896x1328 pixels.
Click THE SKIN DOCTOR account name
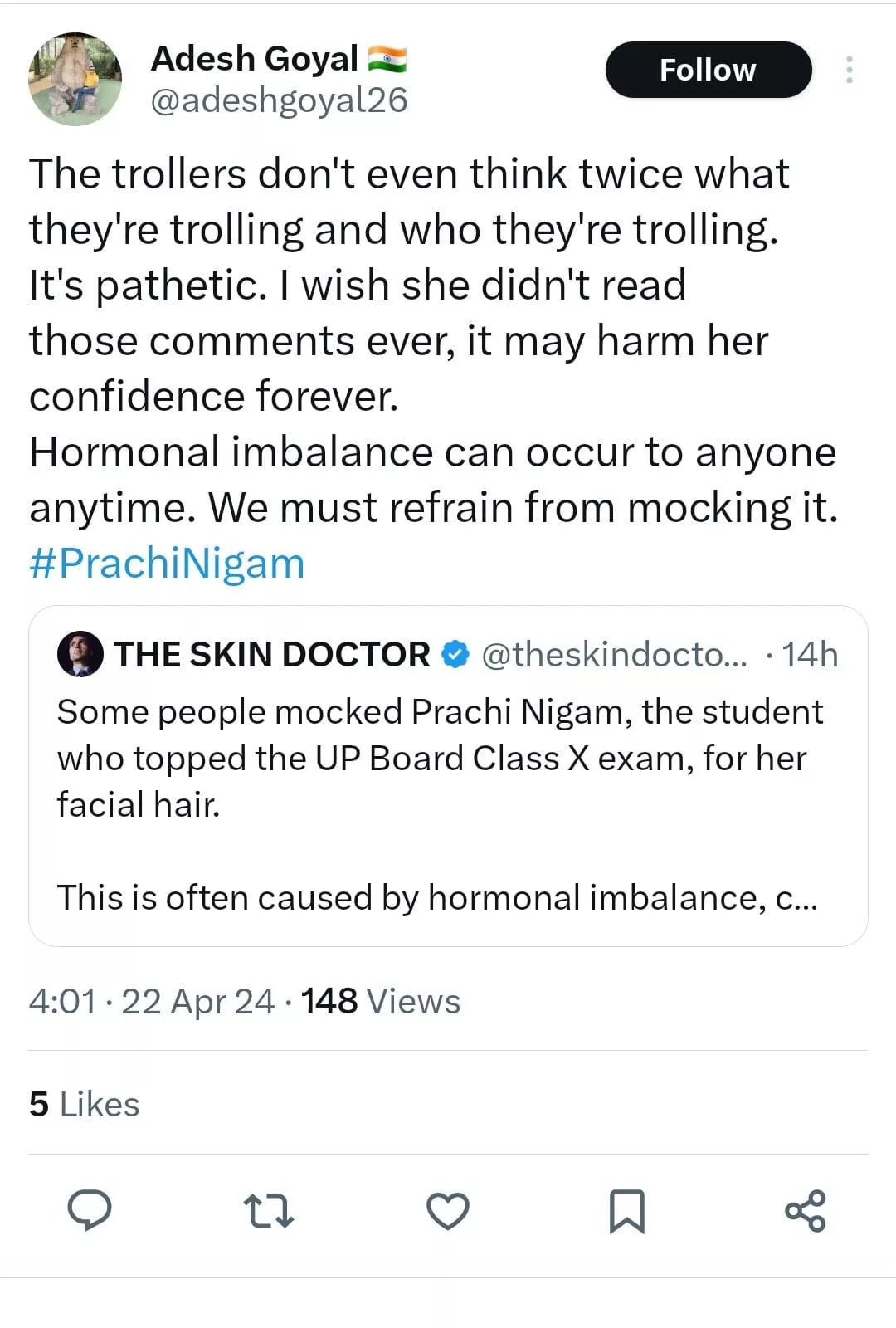click(272, 654)
